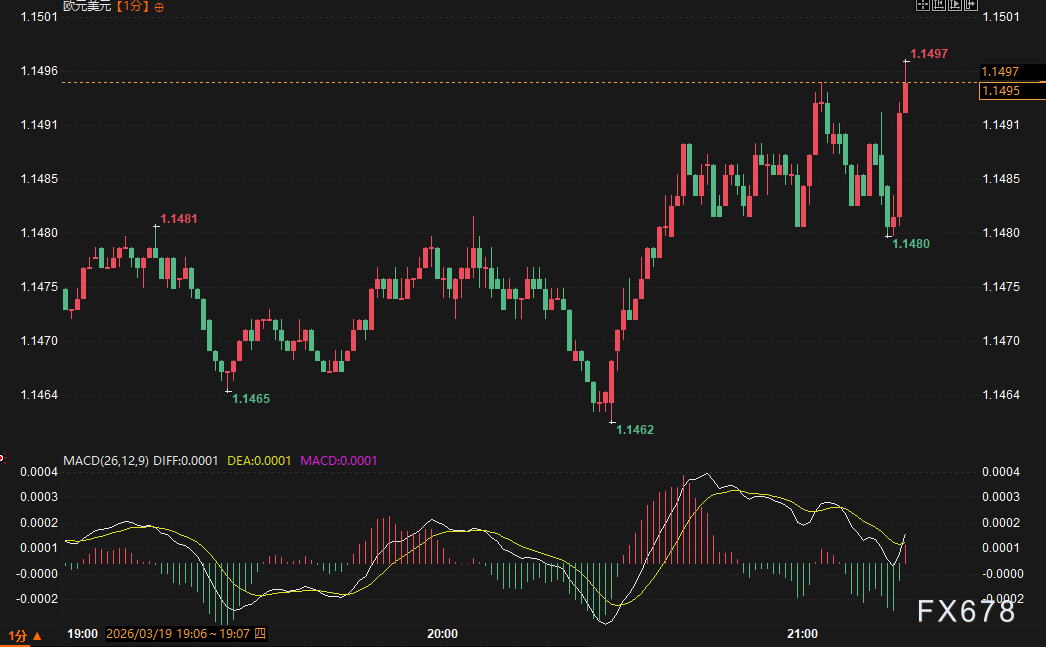This screenshot has height=647, width=1046.
Task: Click the MACD(26,12,9) indicator label
Action: point(106,460)
